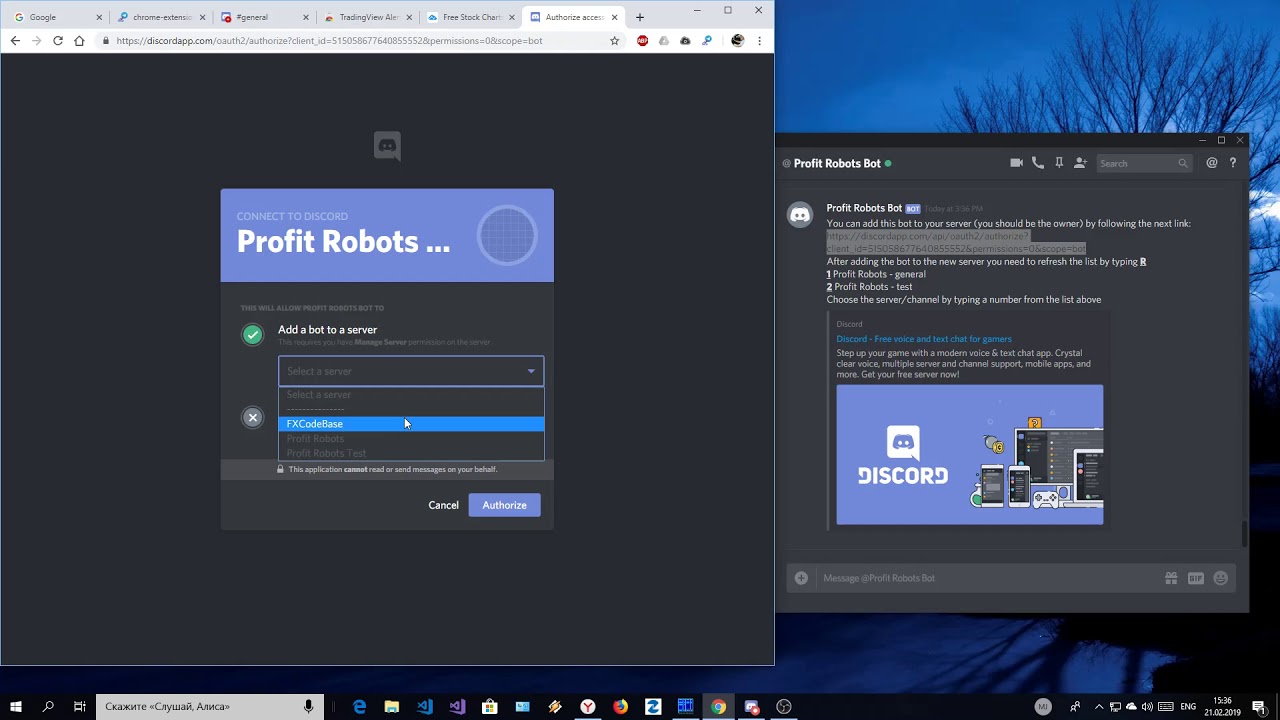Choose Profit Robots in server list

click(x=411, y=439)
